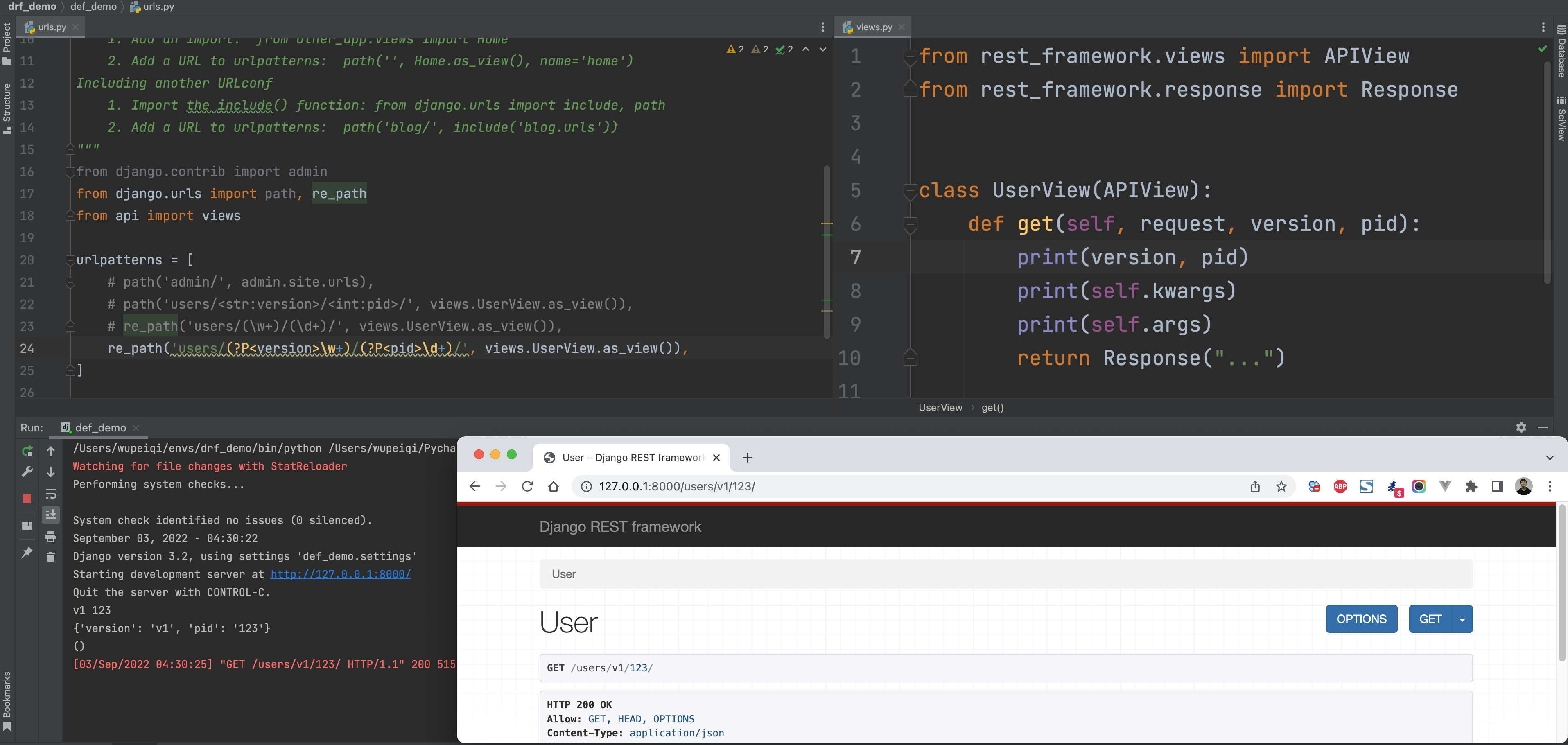Open Run tool window settings gear
The image size is (1568, 745).
tap(1521, 427)
